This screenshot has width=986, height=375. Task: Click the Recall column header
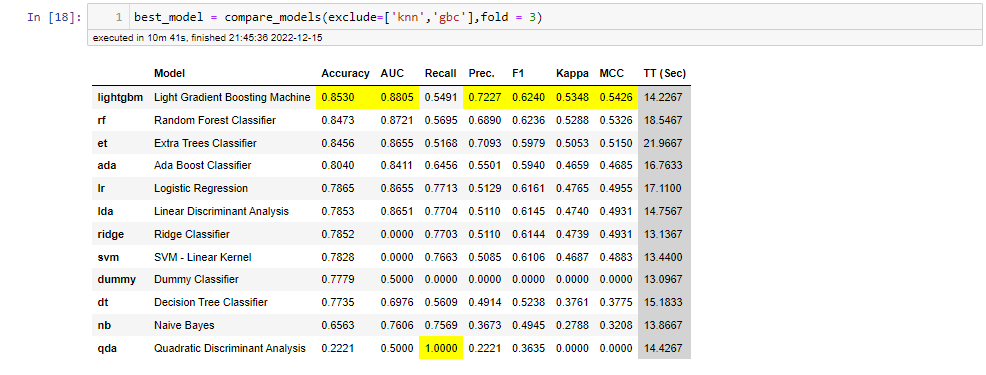tap(441, 74)
